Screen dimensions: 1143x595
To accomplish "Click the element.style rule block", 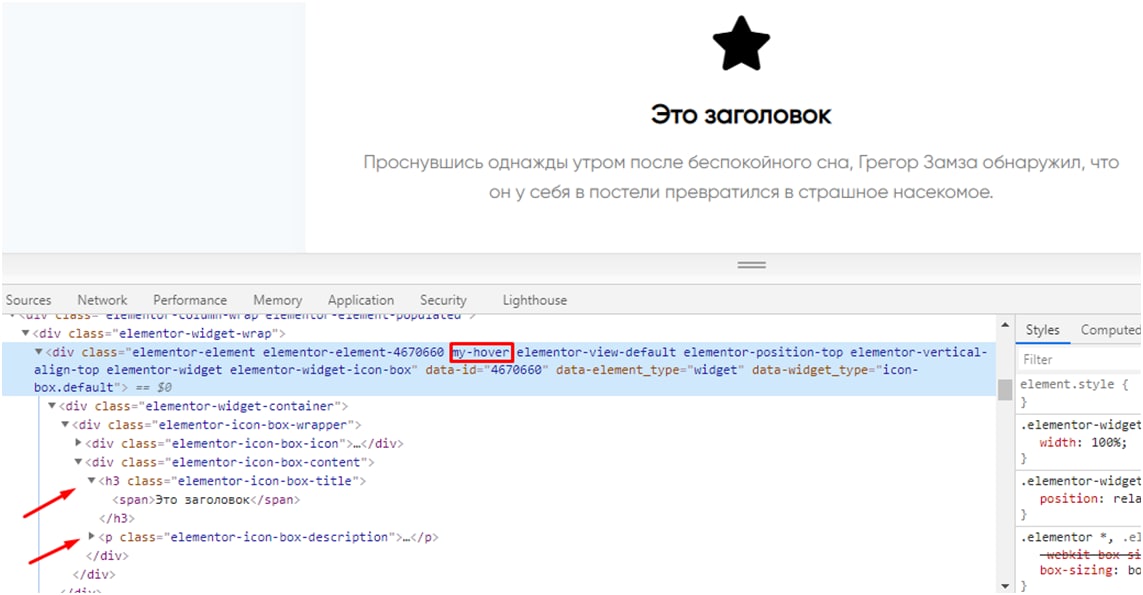I will [x=1074, y=392].
